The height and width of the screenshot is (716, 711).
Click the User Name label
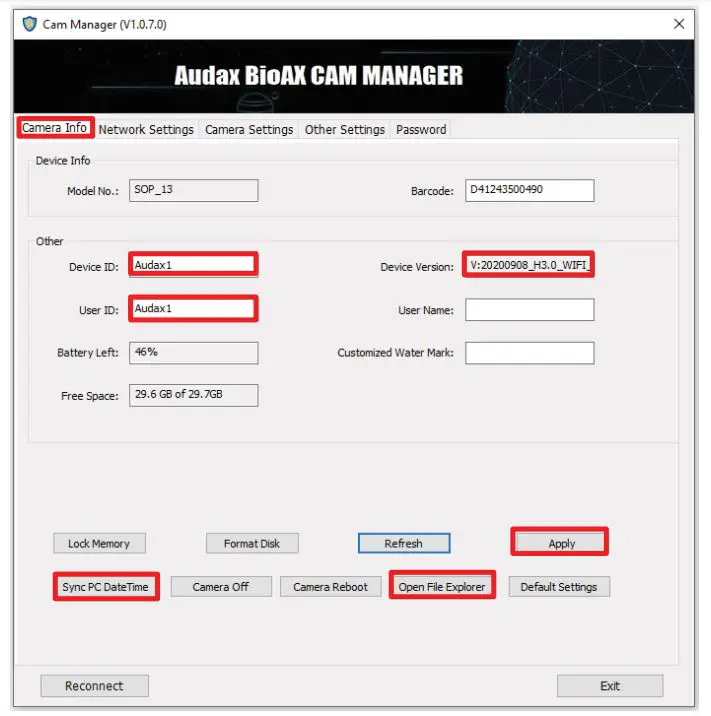426,311
